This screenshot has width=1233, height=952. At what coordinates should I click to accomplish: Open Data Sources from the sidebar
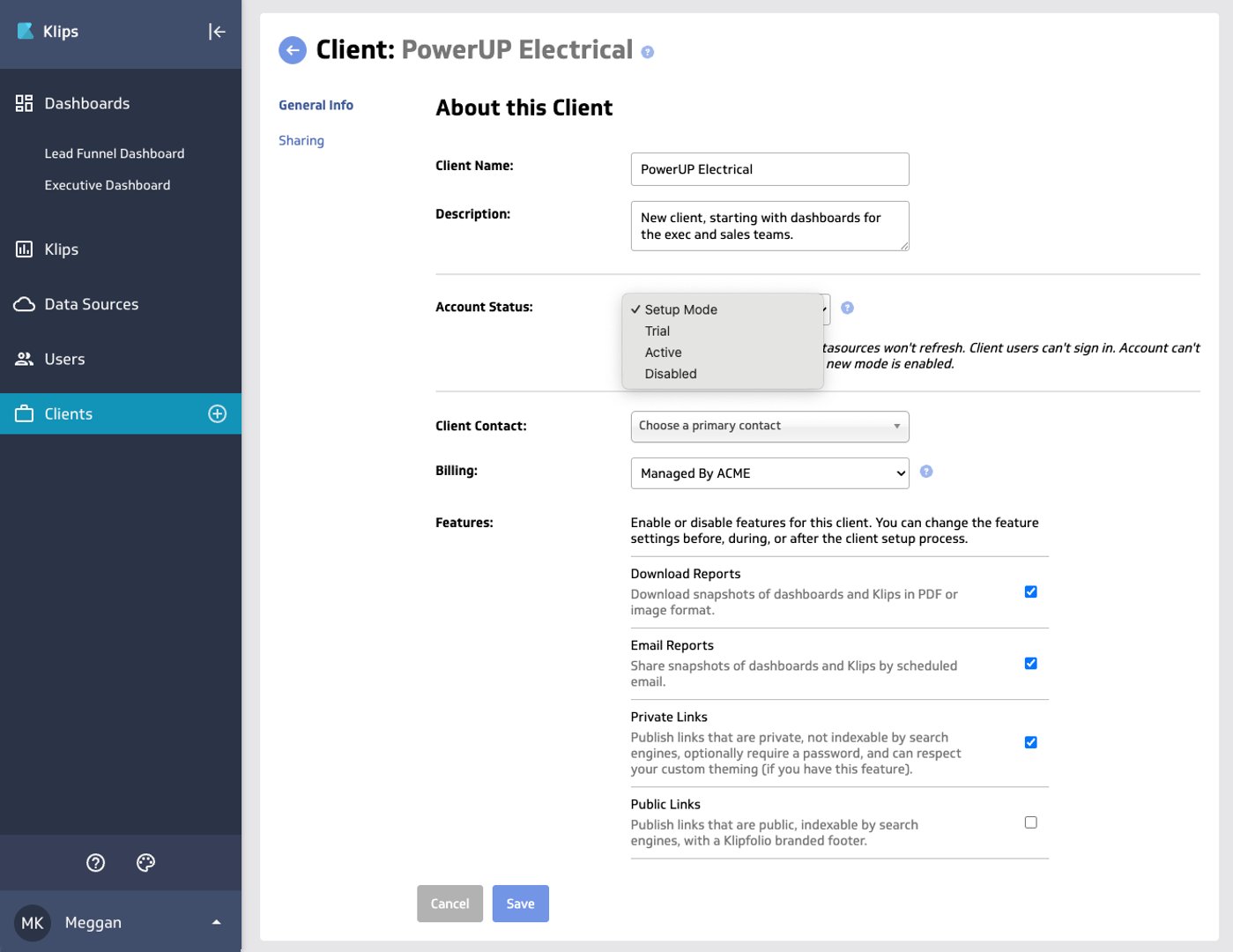[x=91, y=304]
